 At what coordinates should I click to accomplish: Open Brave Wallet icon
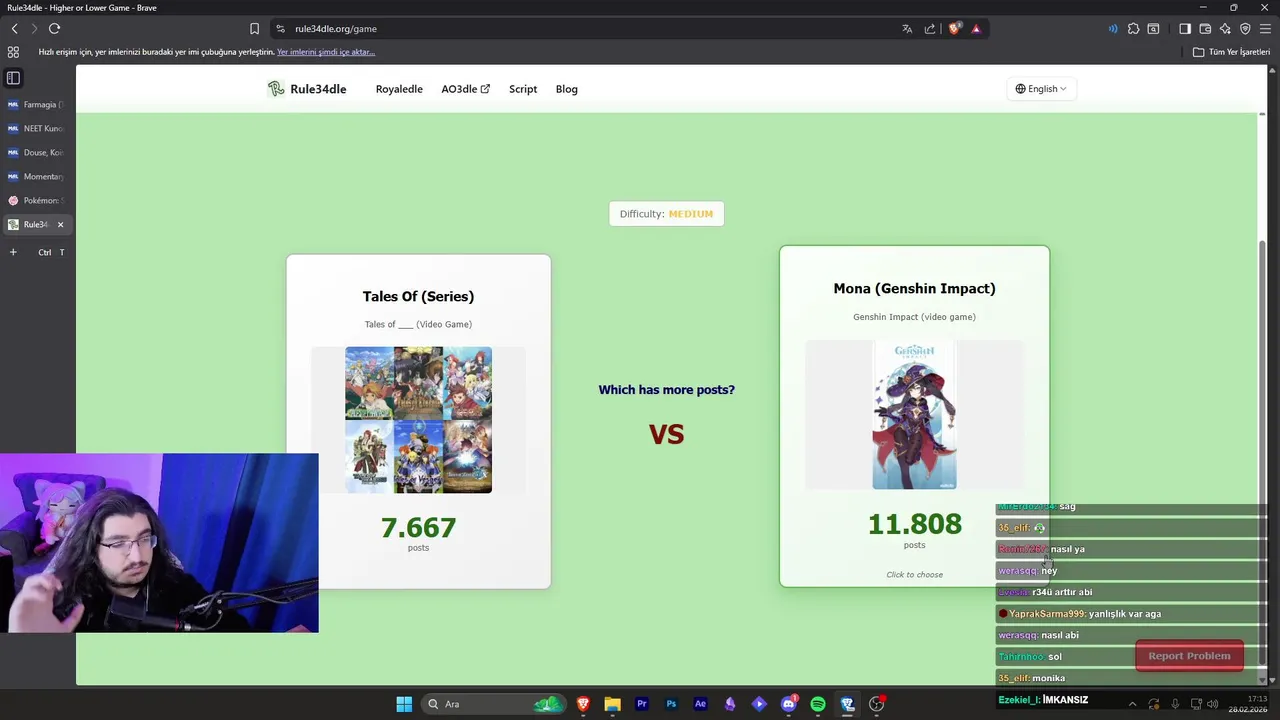click(x=1205, y=29)
